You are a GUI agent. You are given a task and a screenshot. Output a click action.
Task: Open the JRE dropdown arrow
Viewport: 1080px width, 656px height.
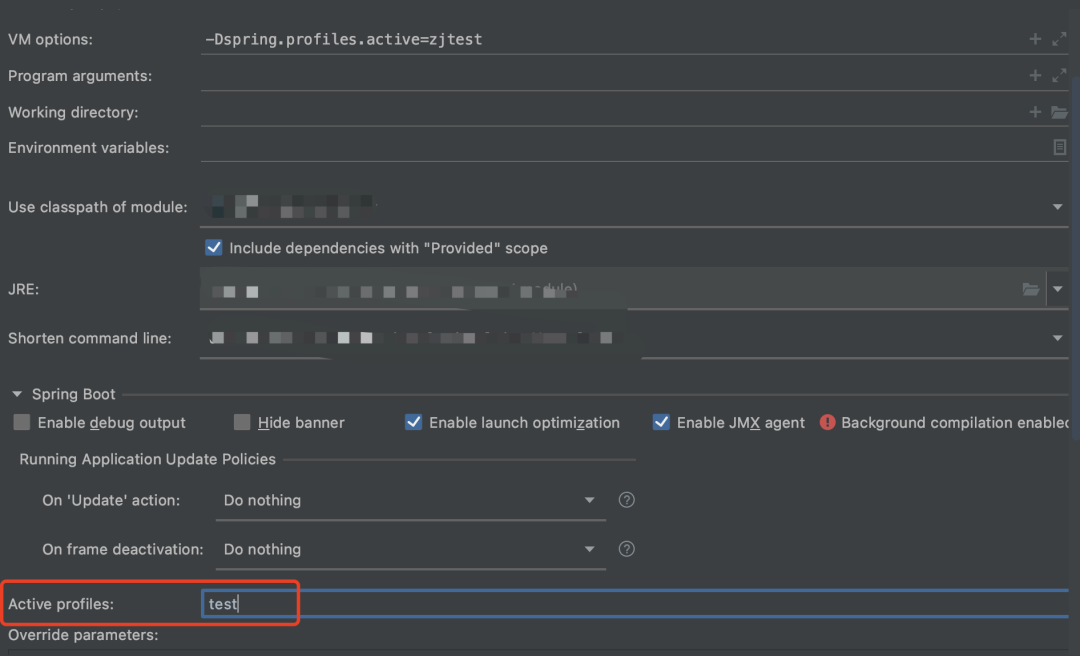pyautogui.click(x=1057, y=289)
